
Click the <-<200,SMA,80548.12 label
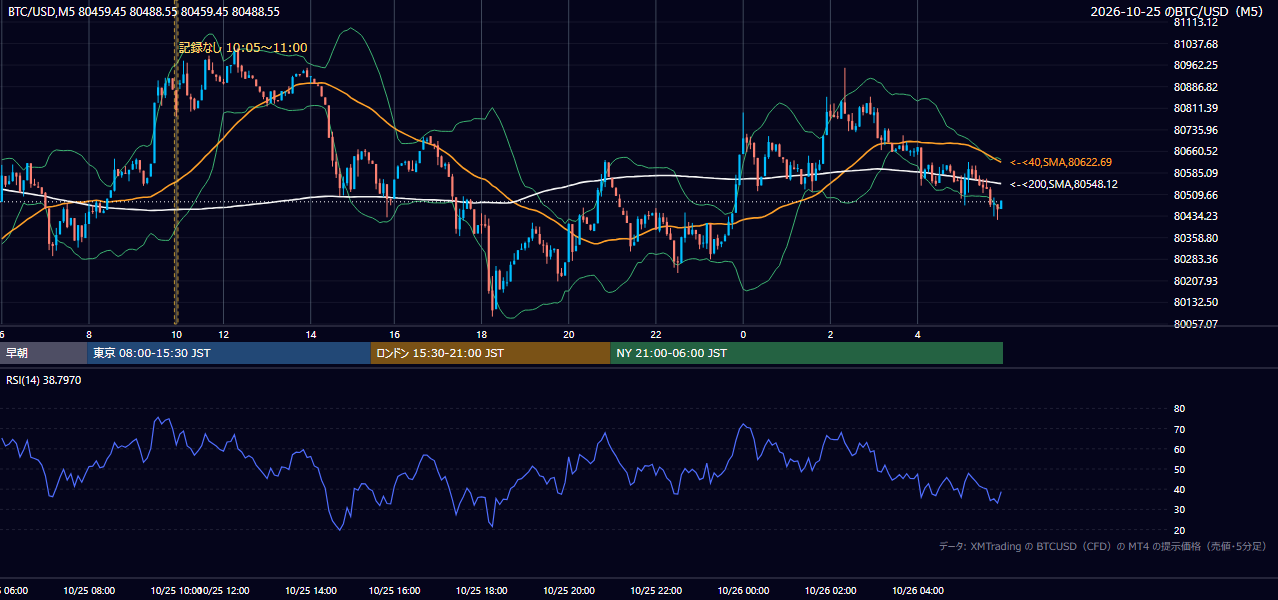[1064, 184]
